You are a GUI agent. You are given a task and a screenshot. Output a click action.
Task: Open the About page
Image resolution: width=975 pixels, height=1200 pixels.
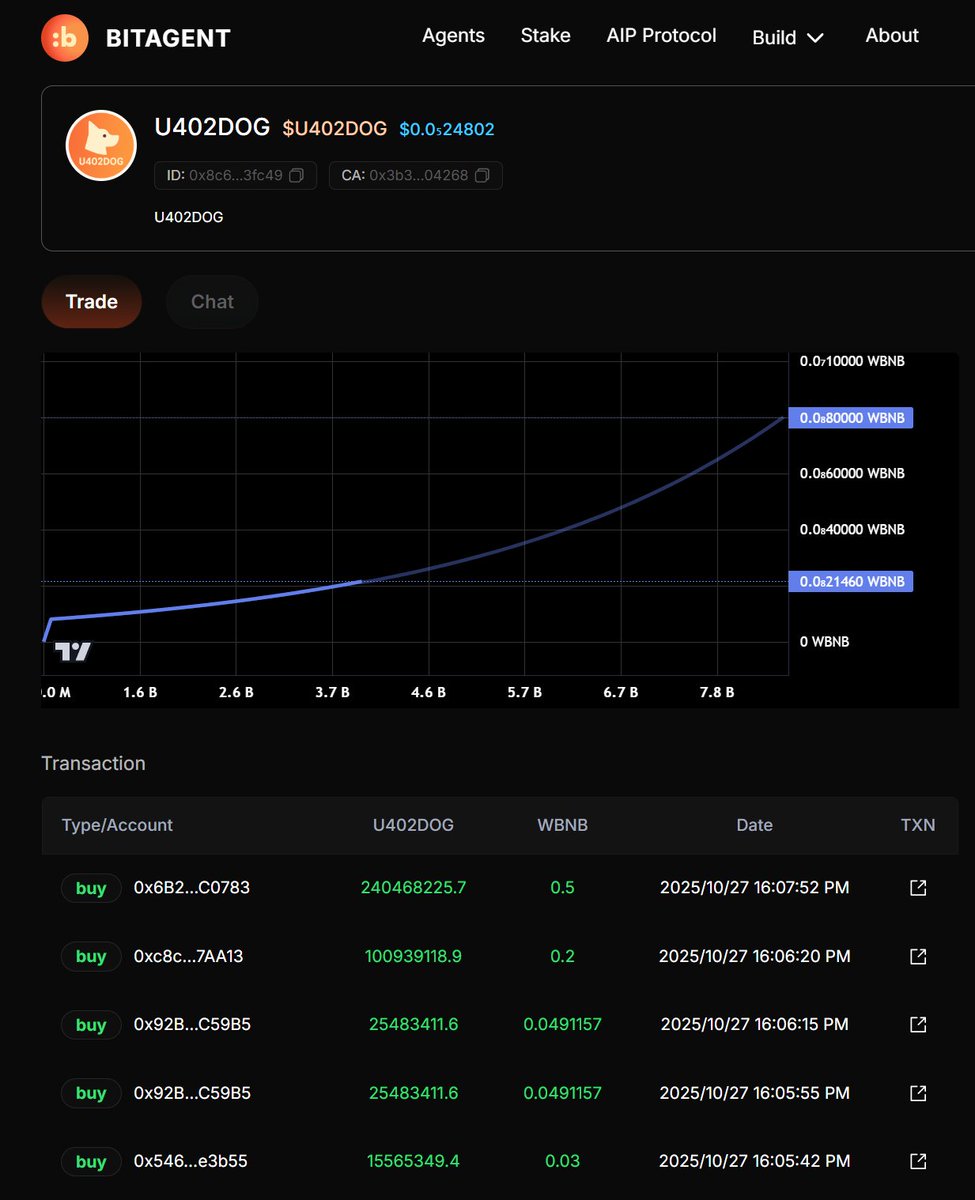891,36
